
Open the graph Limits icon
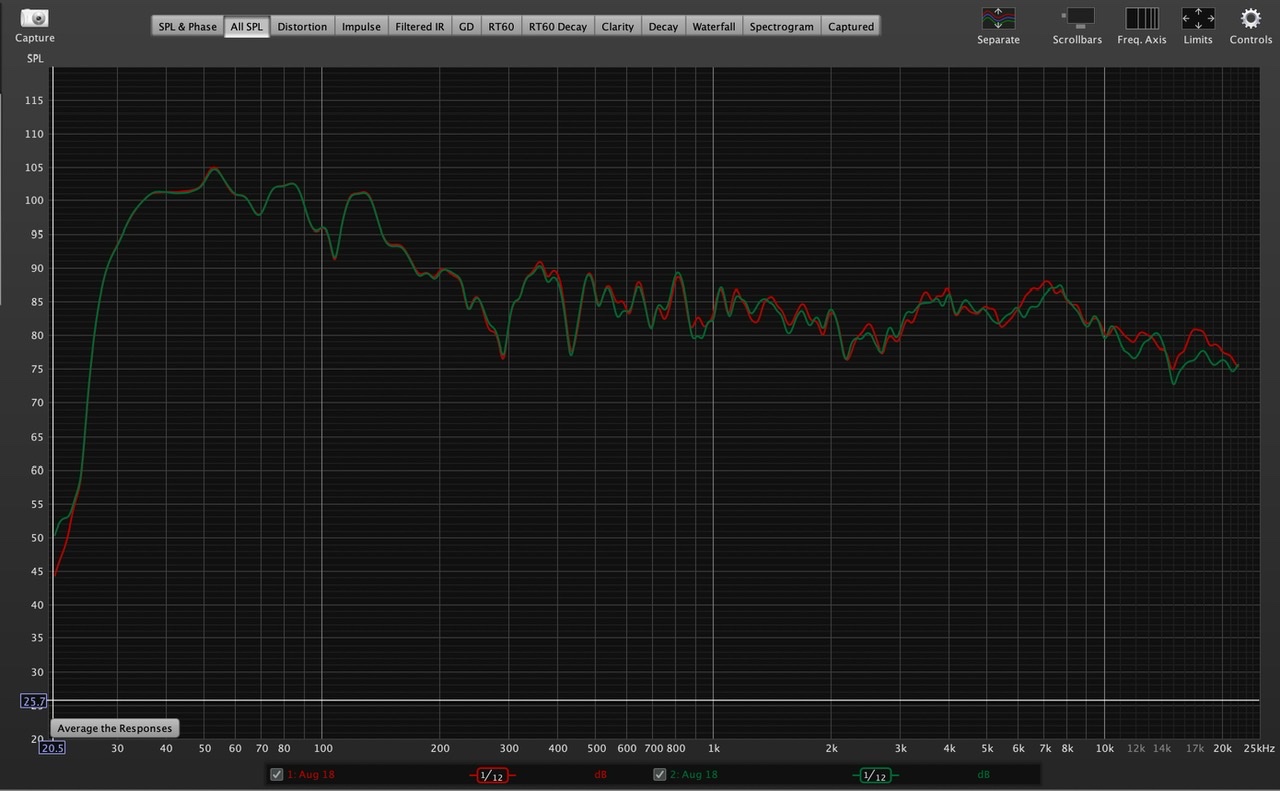coord(1197,18)
